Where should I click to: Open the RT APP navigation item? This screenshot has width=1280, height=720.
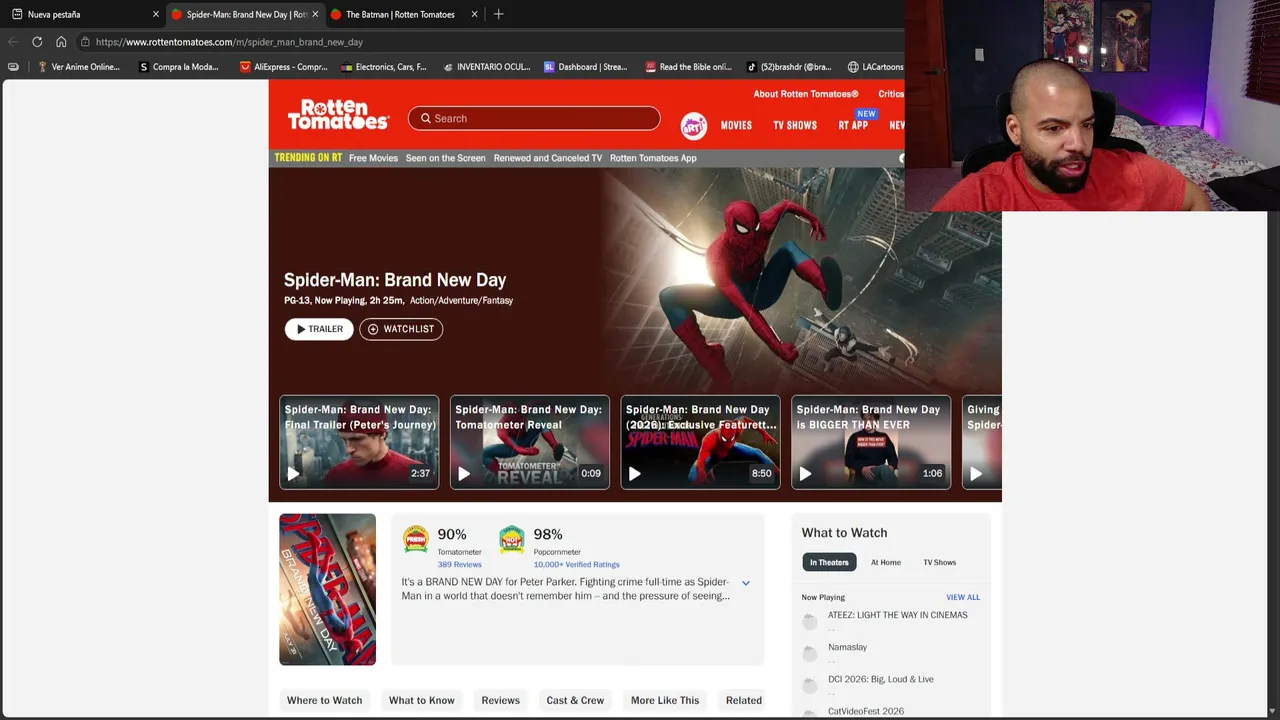coord(853,125)
